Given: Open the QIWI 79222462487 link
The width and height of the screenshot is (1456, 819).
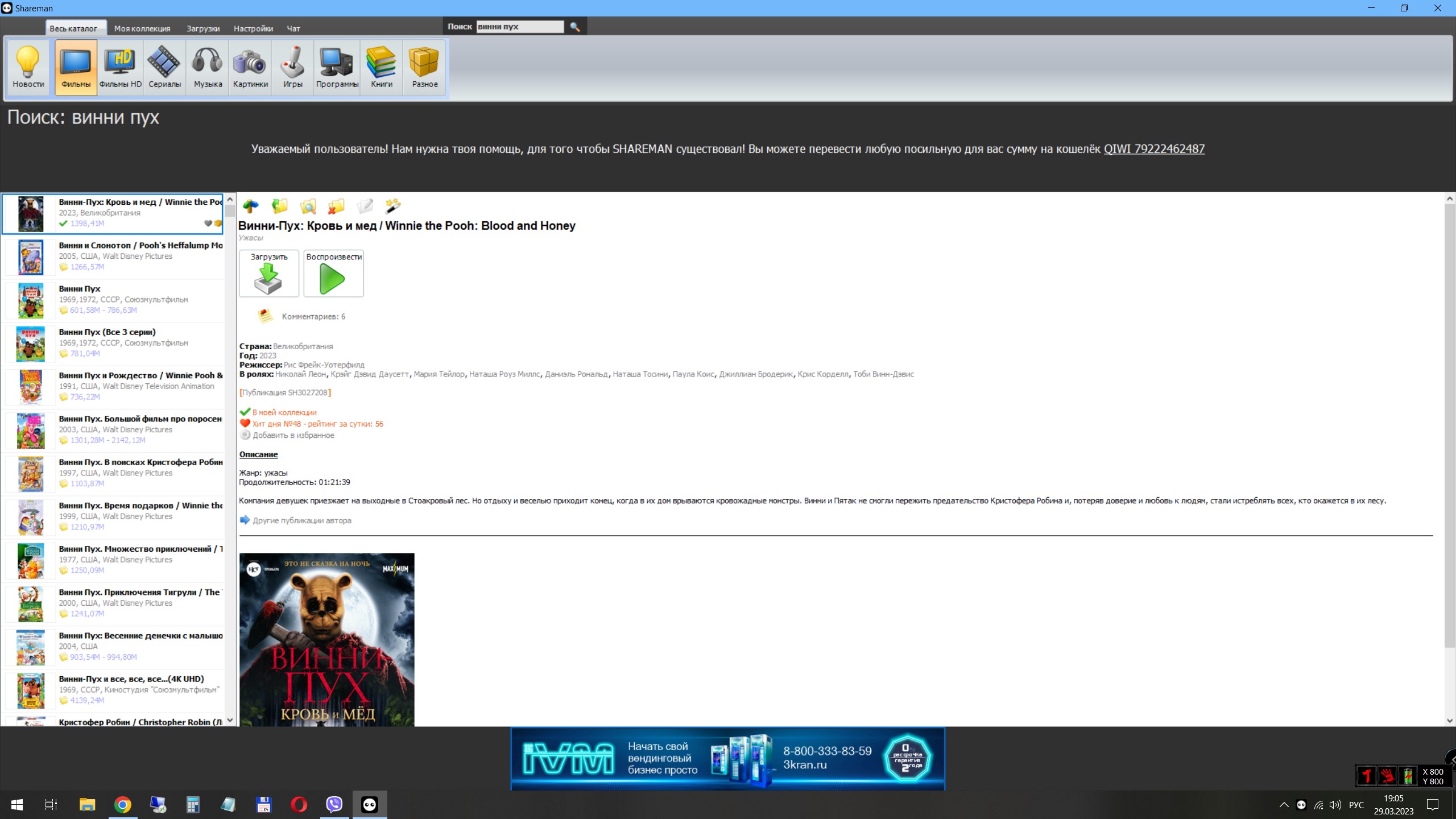Looking at the screenshot, I should point(1154,149).
